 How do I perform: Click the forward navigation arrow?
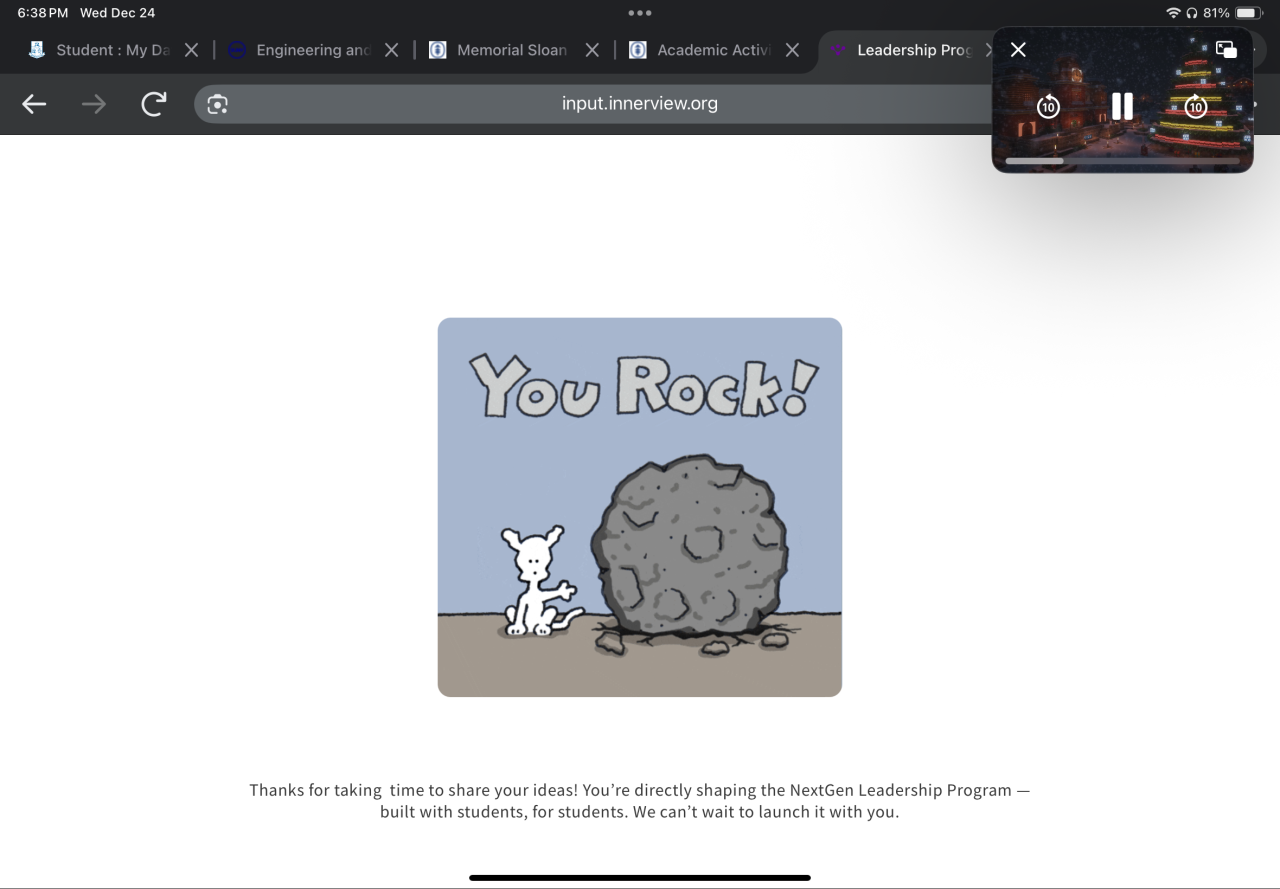click(94, 104)
